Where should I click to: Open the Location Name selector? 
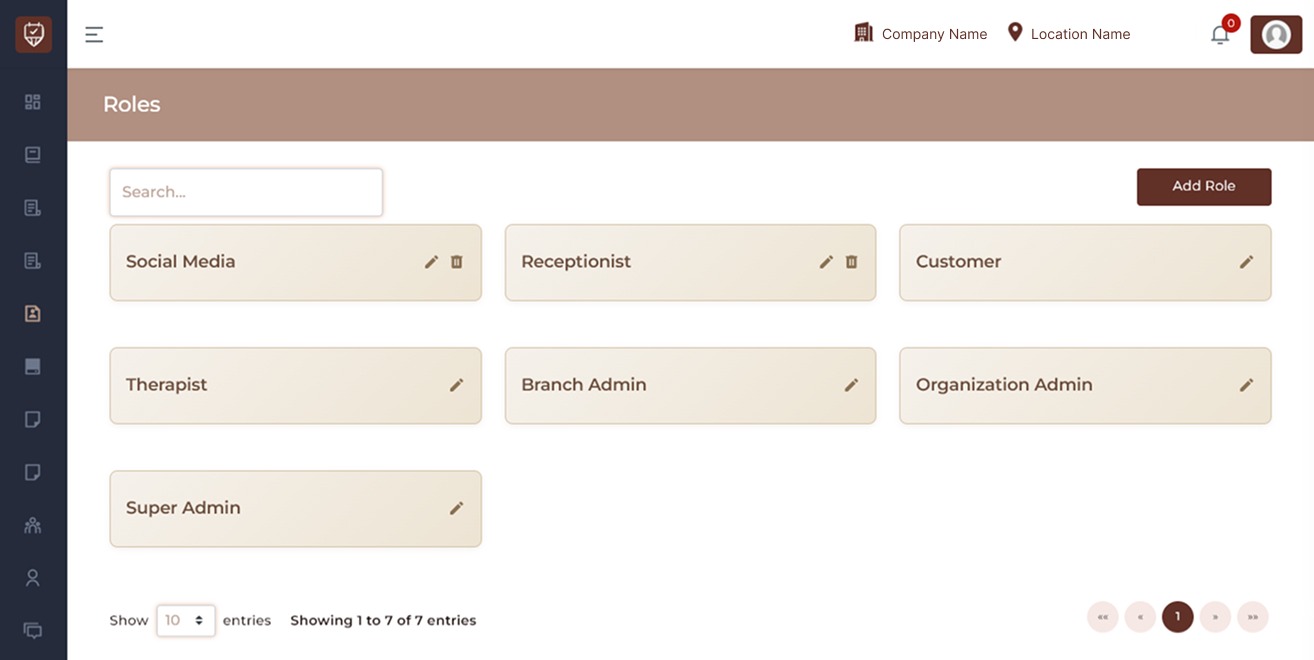pos(1068,34)
